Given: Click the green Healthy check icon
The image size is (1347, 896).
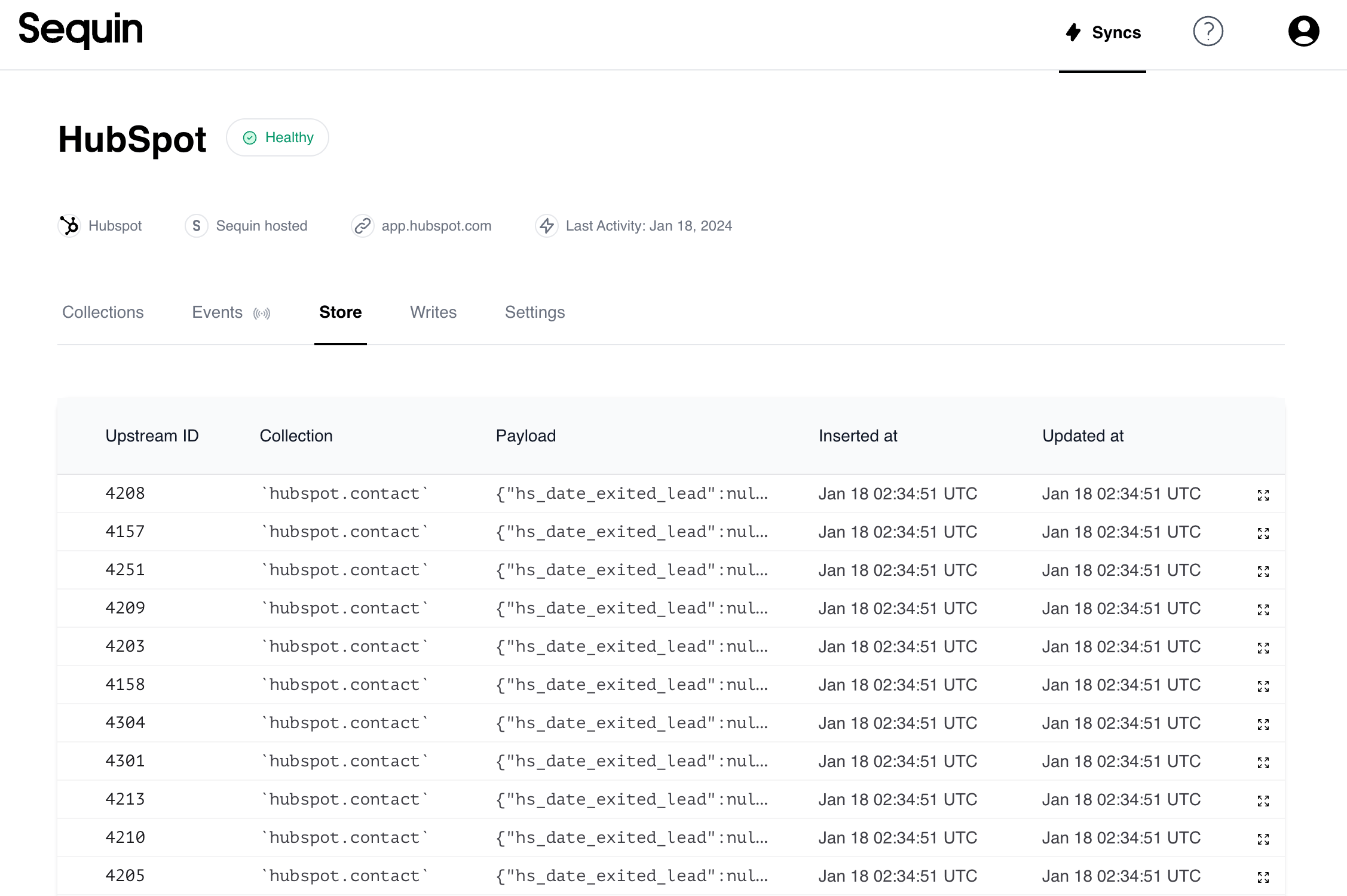Looking at the screenshot, I should pyautogui.click(x=250, y=138).
